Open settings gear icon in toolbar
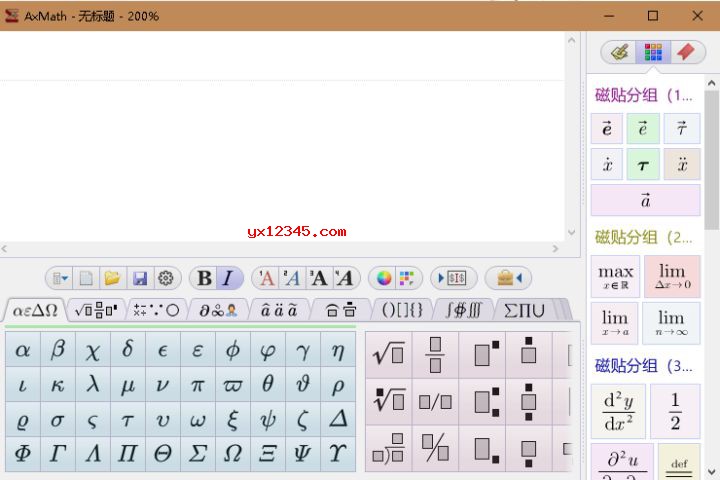Image resolution: width=720 pixels, height=480 pixels. point(166,278)
